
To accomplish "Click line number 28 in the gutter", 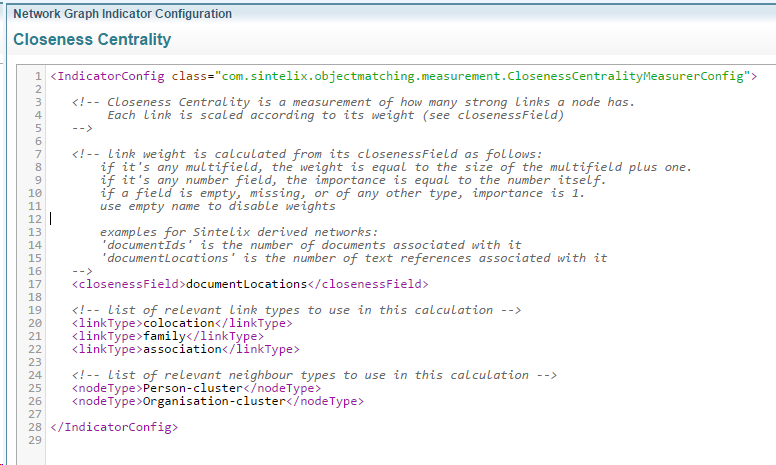I will (34, 427).
